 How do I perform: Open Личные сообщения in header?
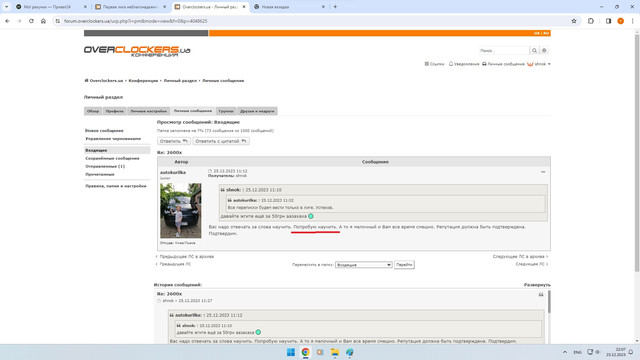tap(503, 64)
